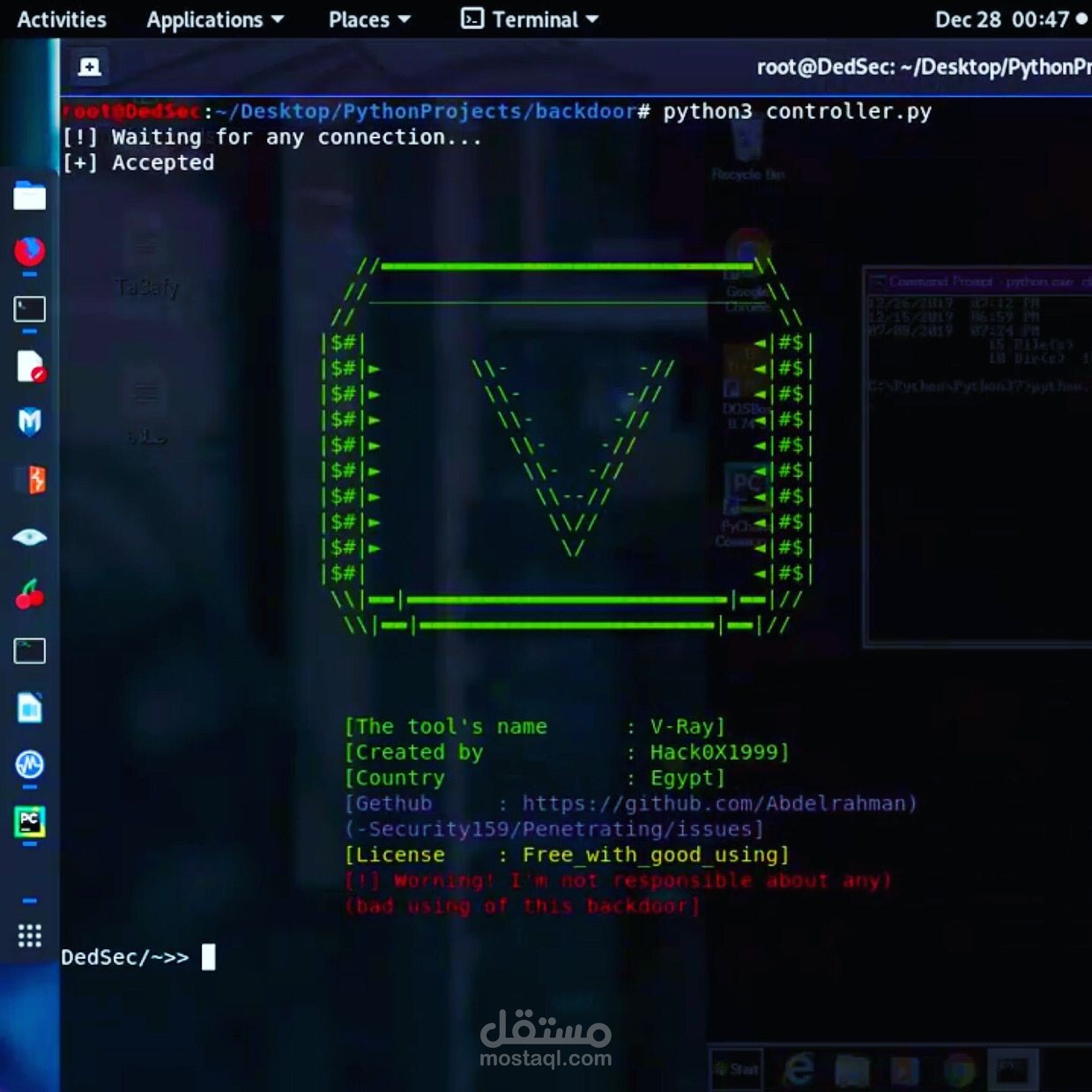
Task: Click the ~/Desktop/PythonProjects/backdoor path text
Action: point(426,111)
